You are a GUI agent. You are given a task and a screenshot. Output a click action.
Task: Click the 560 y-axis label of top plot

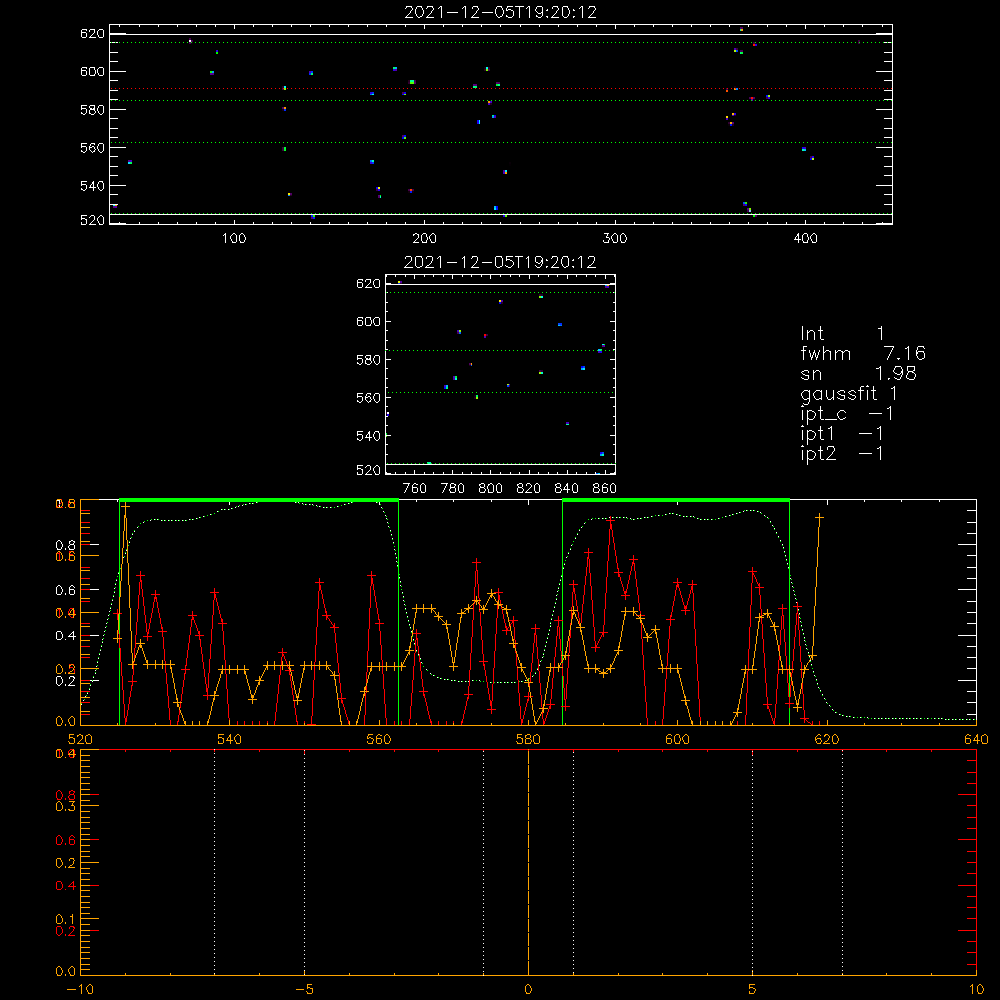(92, 148)
